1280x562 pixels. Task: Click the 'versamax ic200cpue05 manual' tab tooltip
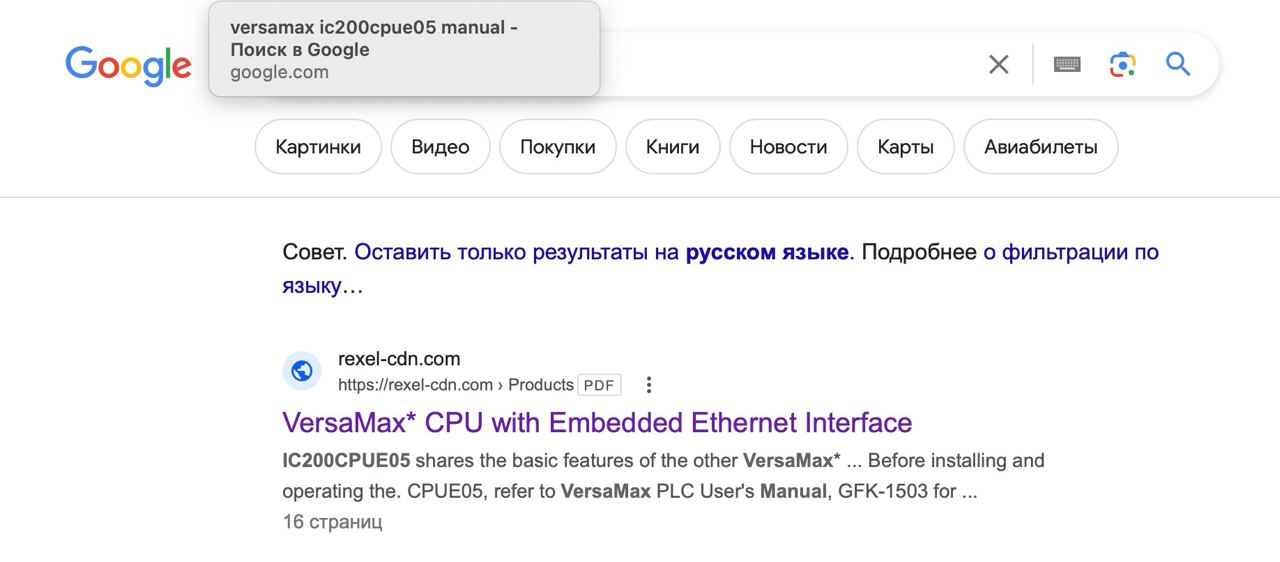click(404, 49)
